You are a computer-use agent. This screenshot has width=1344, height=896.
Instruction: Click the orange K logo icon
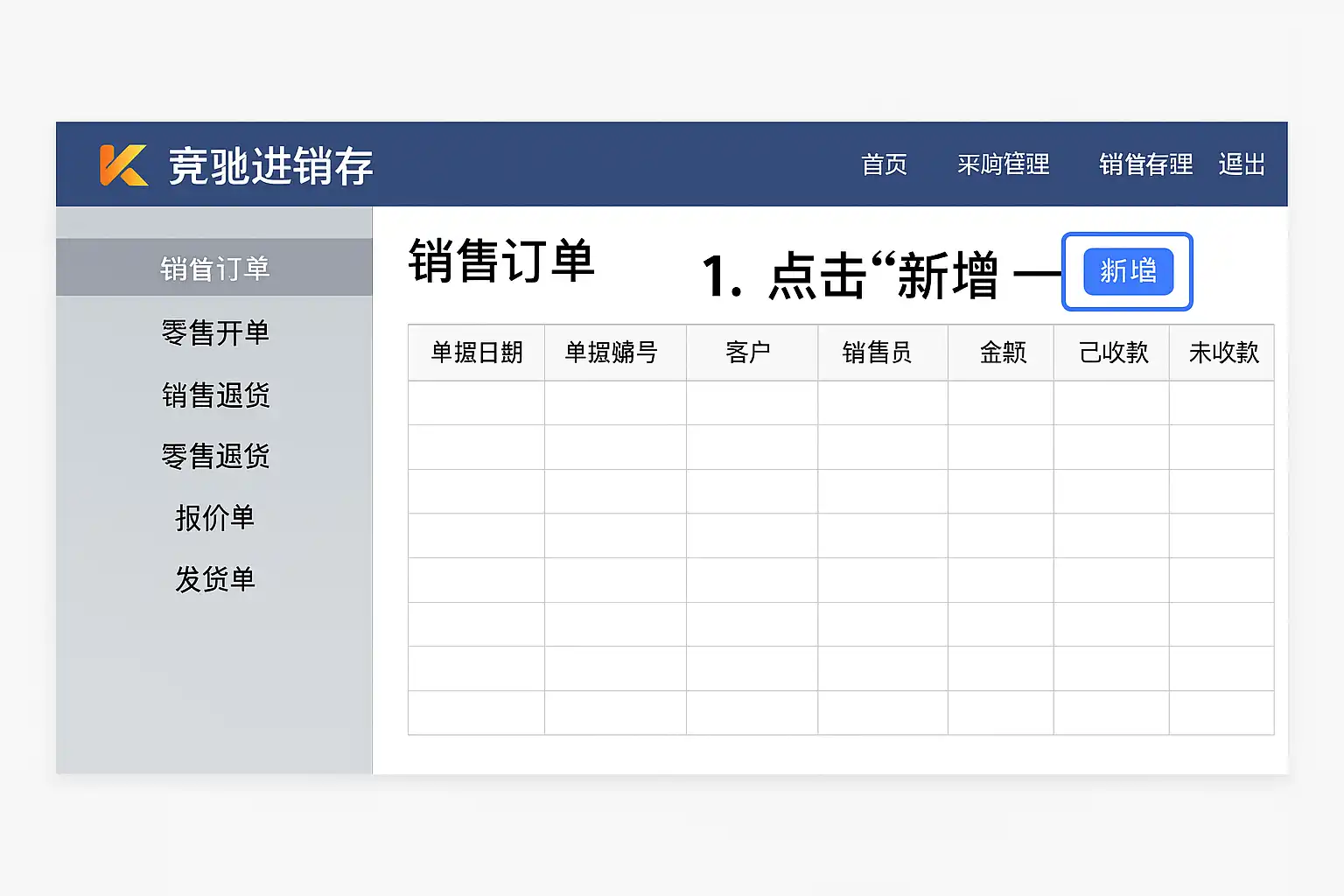tap(123, 165)
